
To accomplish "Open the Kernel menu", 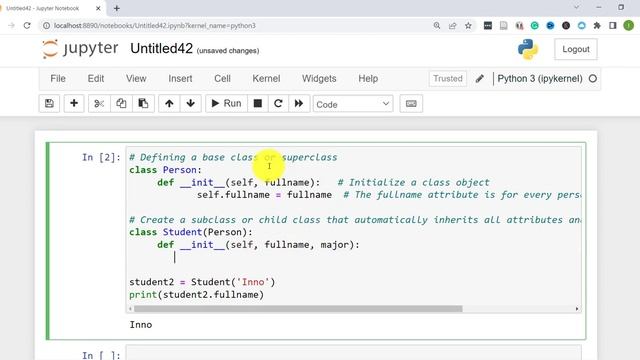I will point(266,78).
